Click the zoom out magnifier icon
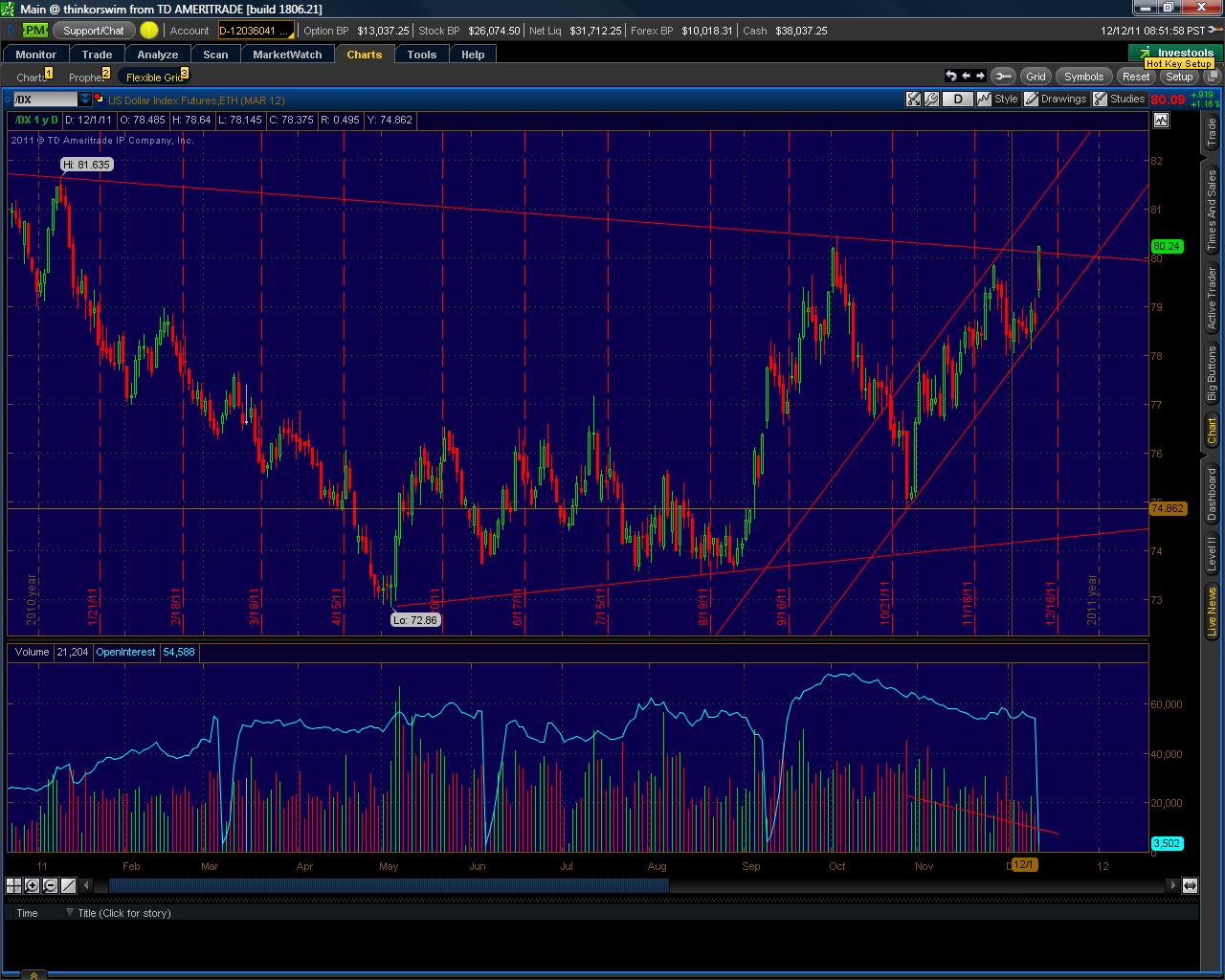This screenshot has width=1225, height=980. 50,885
